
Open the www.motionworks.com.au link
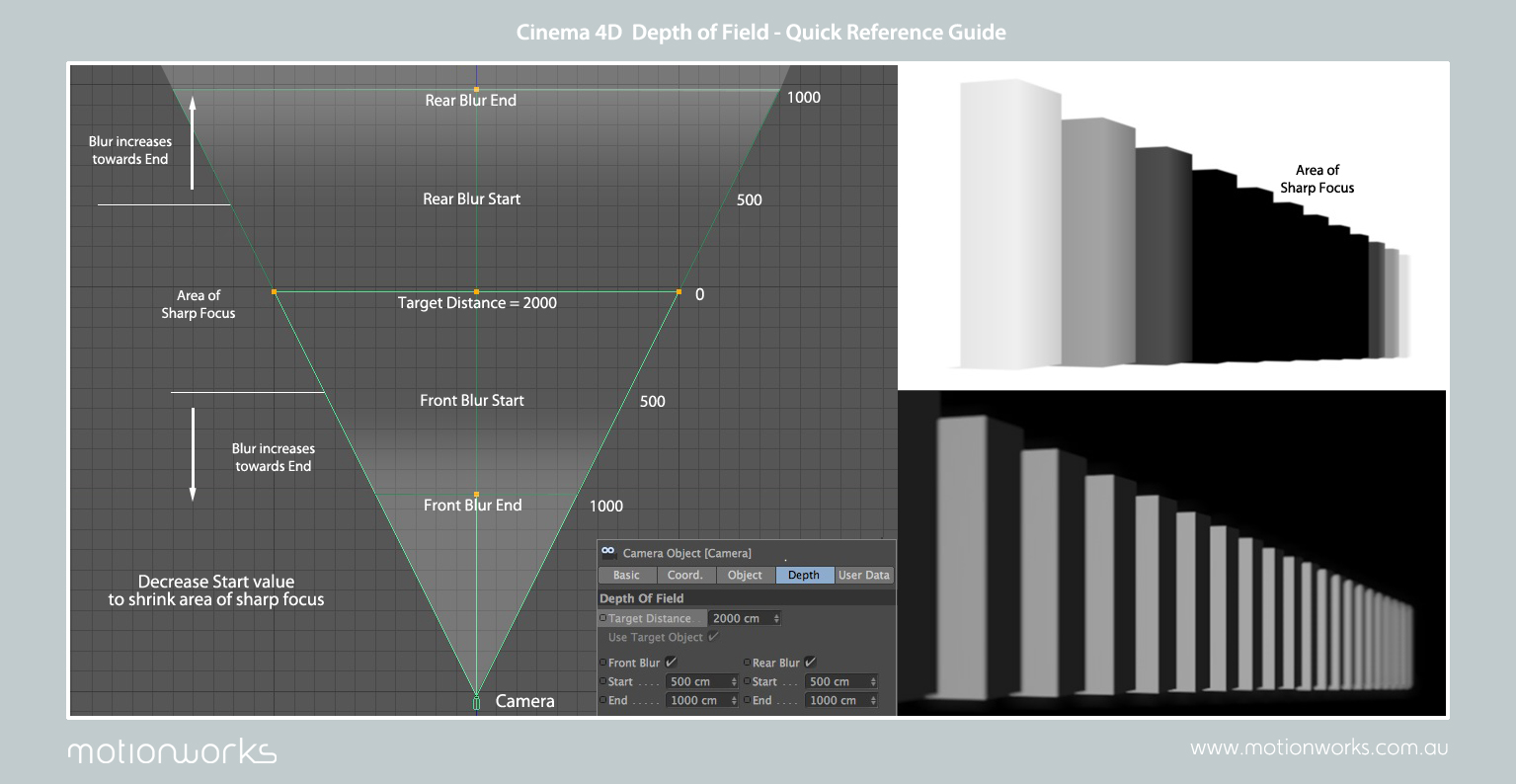1319,747
